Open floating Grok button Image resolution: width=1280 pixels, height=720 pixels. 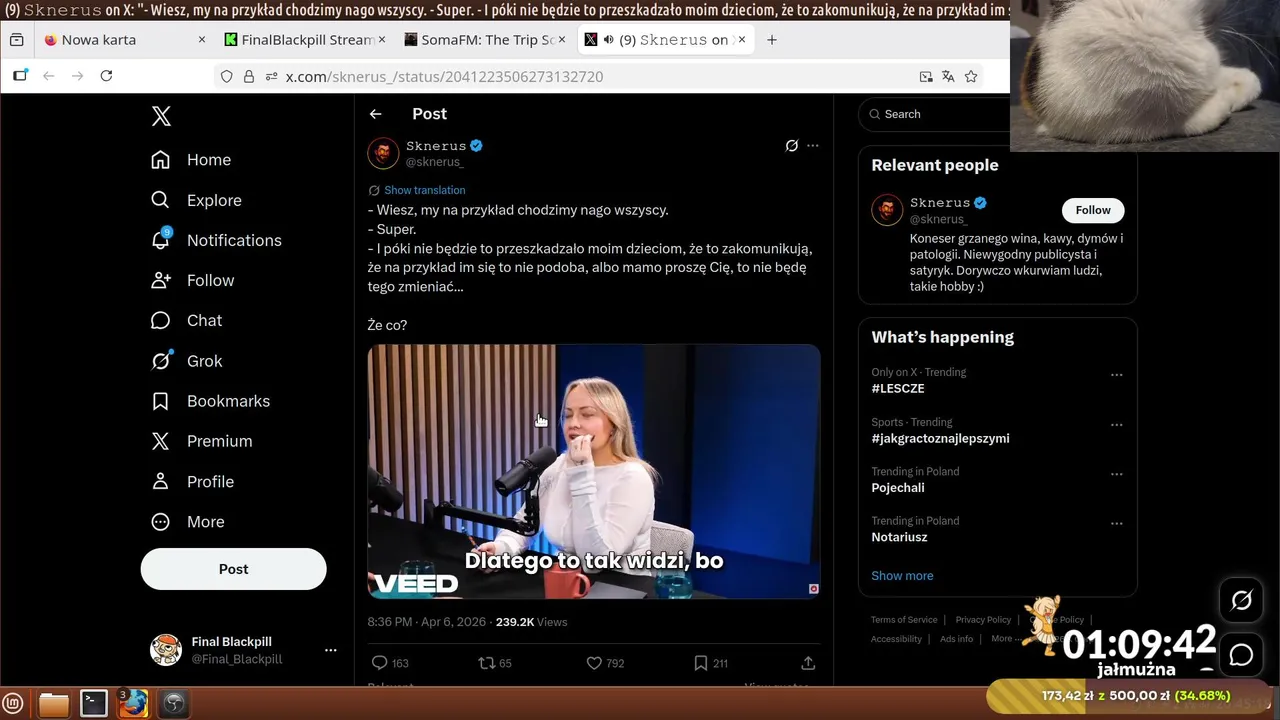coord(1241,600)
